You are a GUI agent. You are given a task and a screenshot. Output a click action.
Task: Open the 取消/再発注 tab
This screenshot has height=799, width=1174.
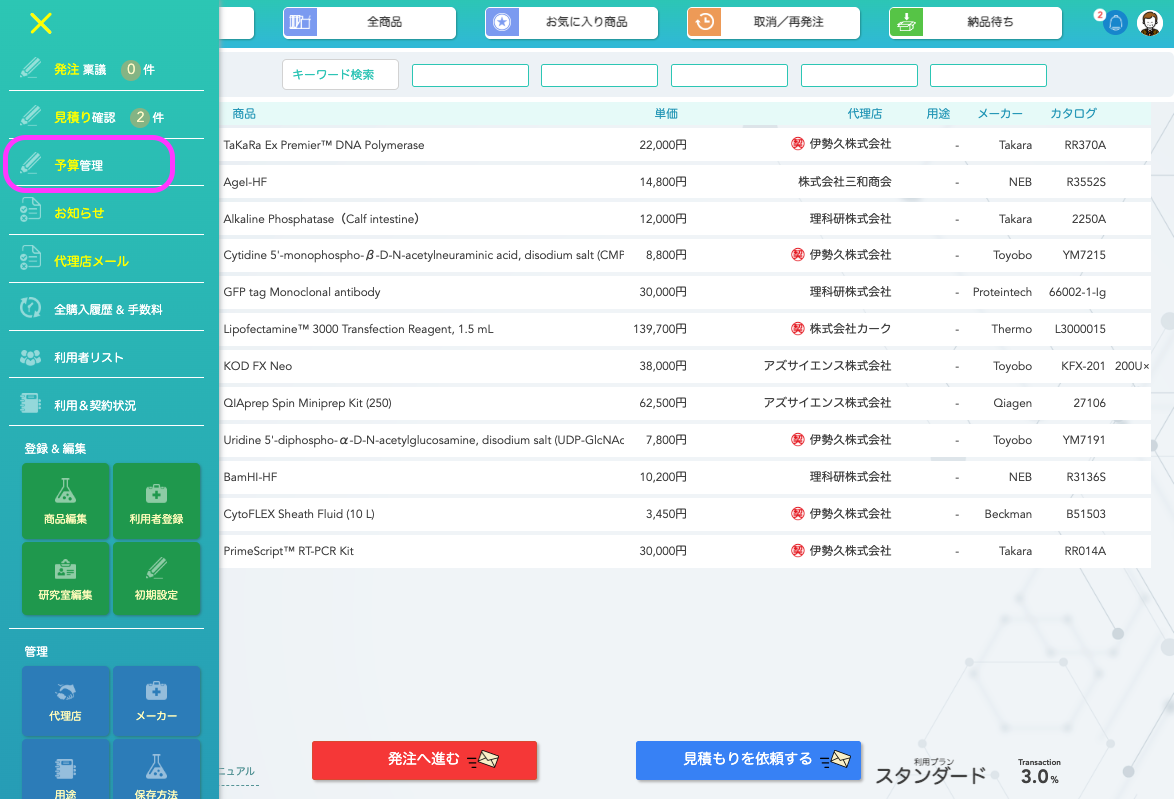click(x=773, y=22)
